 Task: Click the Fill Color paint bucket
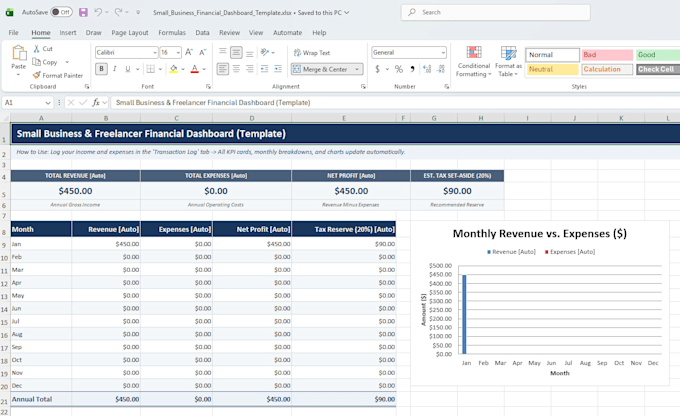[x=173, y=69]
